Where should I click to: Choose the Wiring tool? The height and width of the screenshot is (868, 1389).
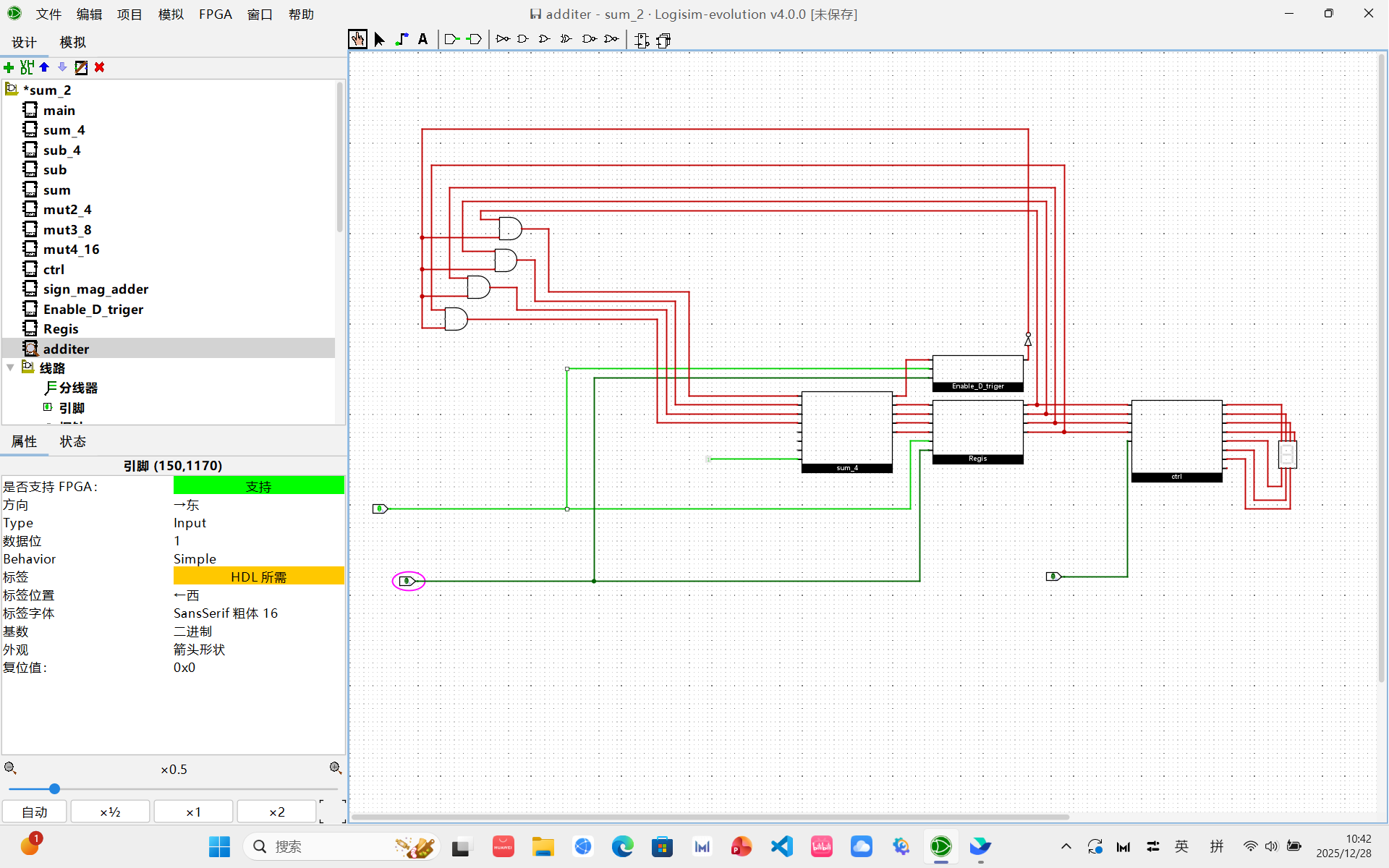[402, 39]
